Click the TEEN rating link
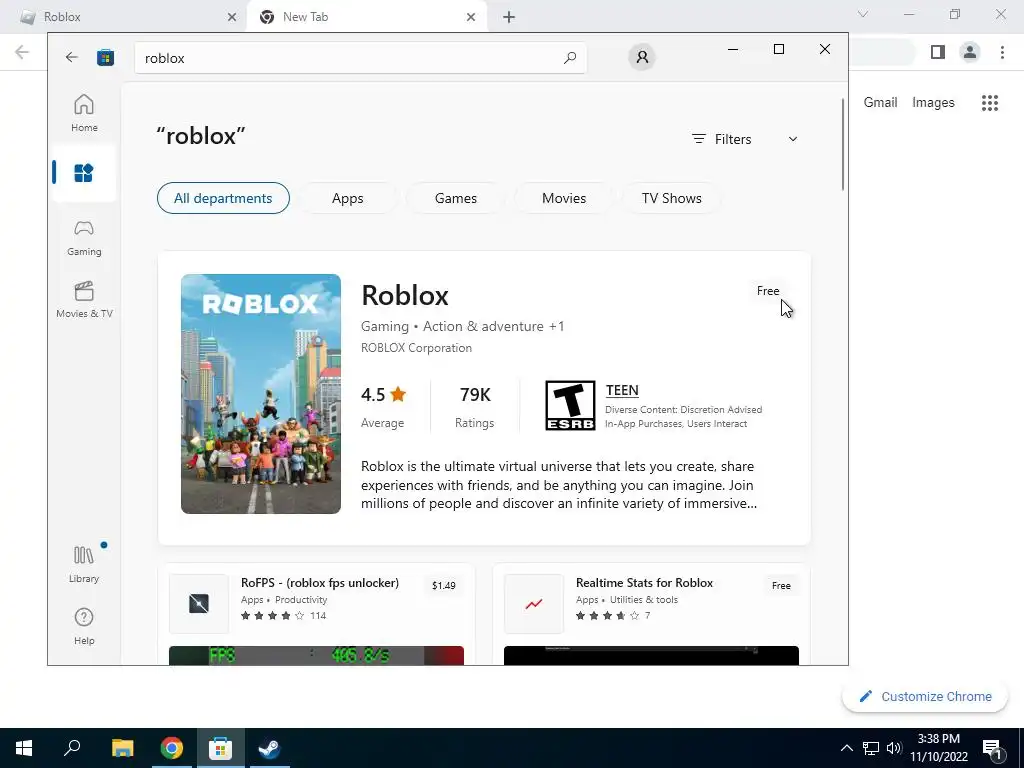This screenshot has height=768, width=1024. 622,391
